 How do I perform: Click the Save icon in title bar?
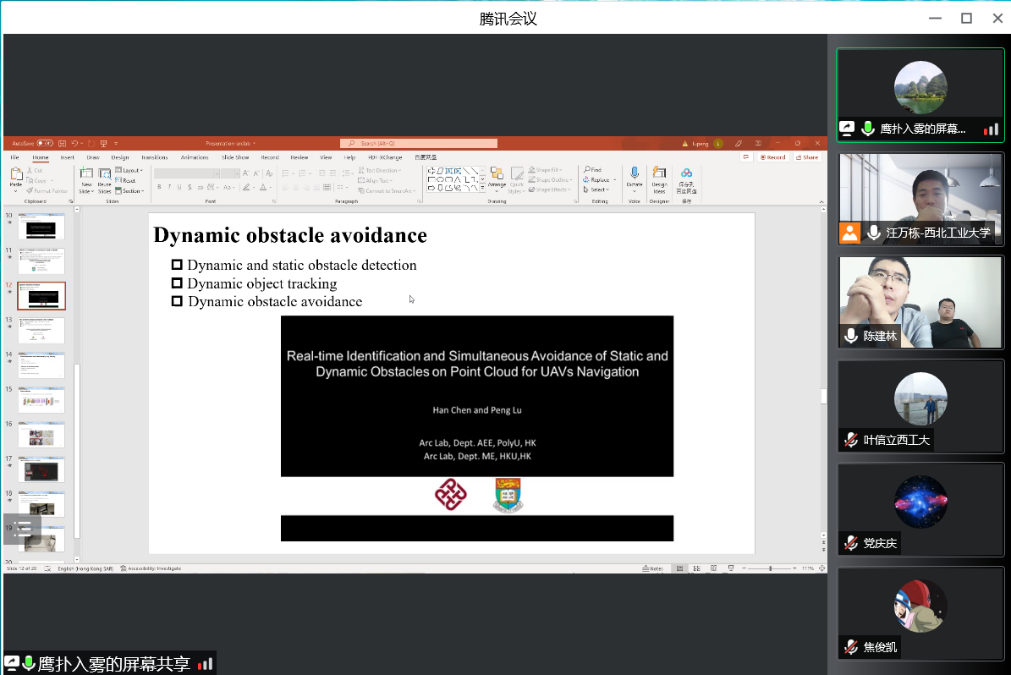(62, 144)
